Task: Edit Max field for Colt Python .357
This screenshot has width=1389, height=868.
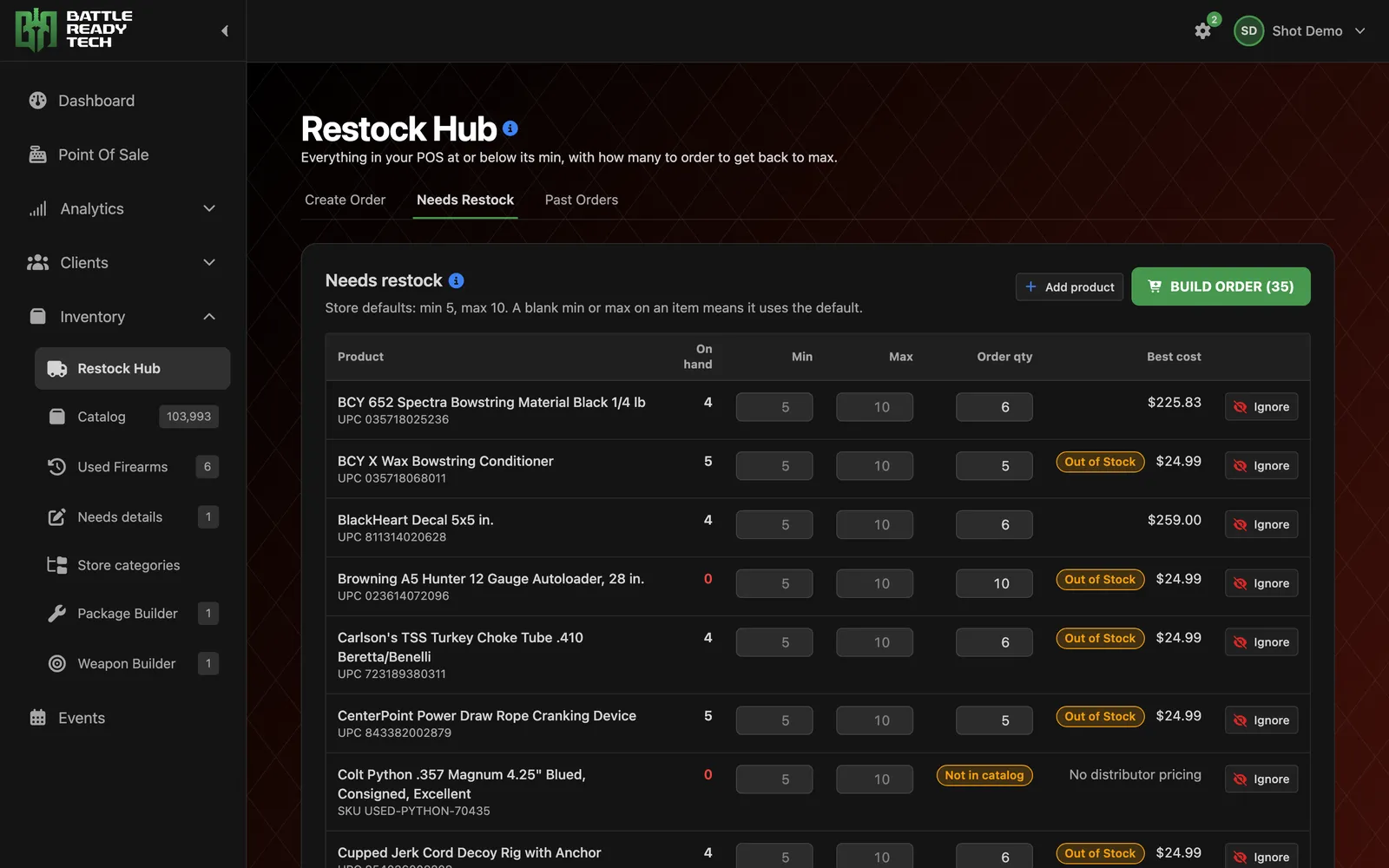Action: pyautogui.click(x=874, y=779)
